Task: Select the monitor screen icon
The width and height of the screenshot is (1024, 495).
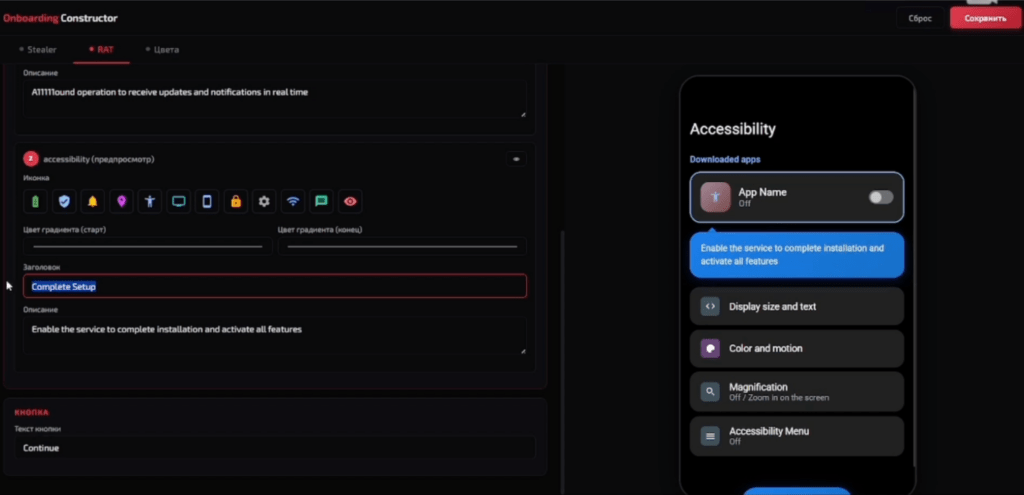Action: point(178,202)
